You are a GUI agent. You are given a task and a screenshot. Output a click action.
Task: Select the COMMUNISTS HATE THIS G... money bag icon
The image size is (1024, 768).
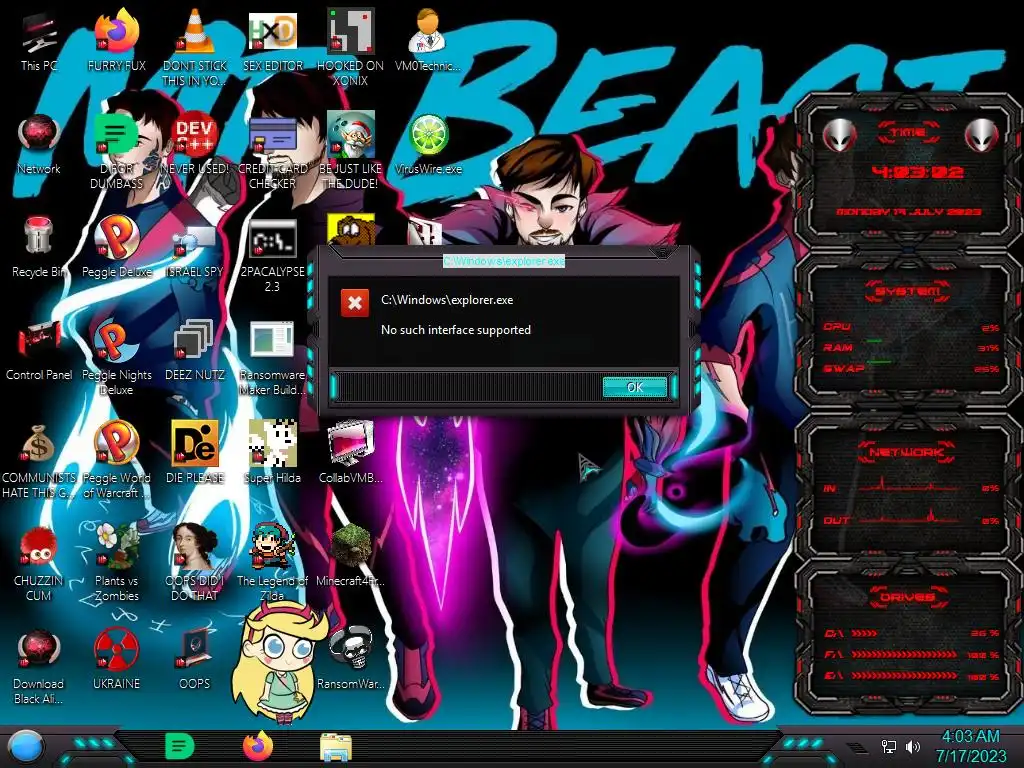pos(39,461)
